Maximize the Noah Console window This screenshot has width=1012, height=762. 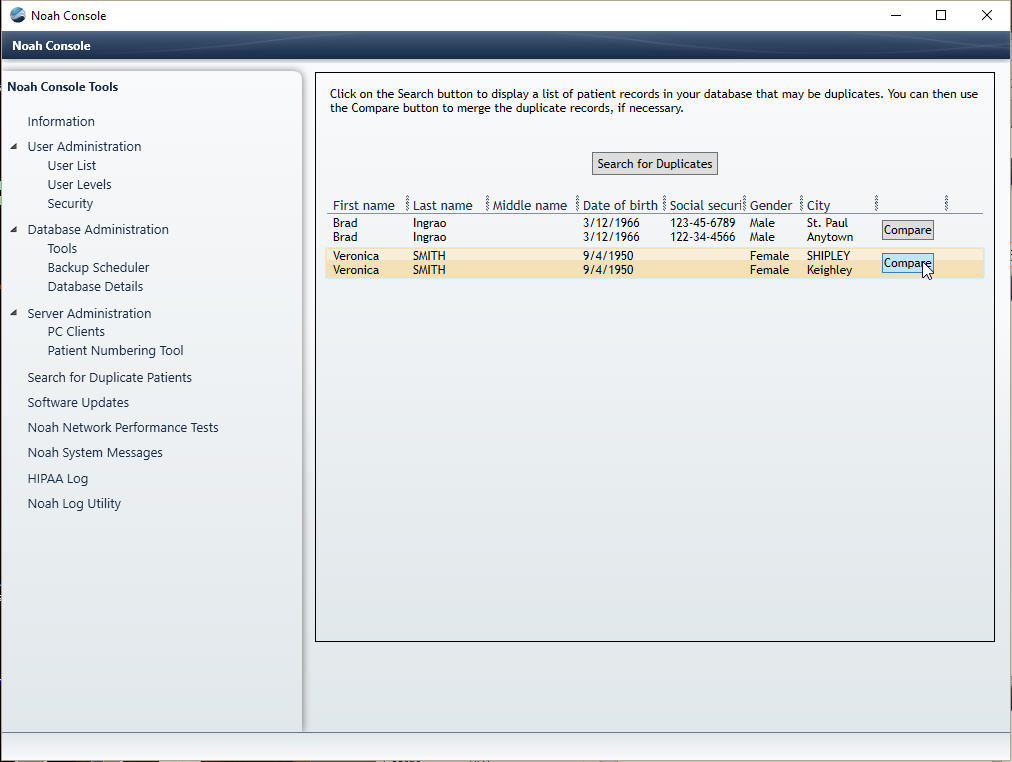(x=941, y=15)
